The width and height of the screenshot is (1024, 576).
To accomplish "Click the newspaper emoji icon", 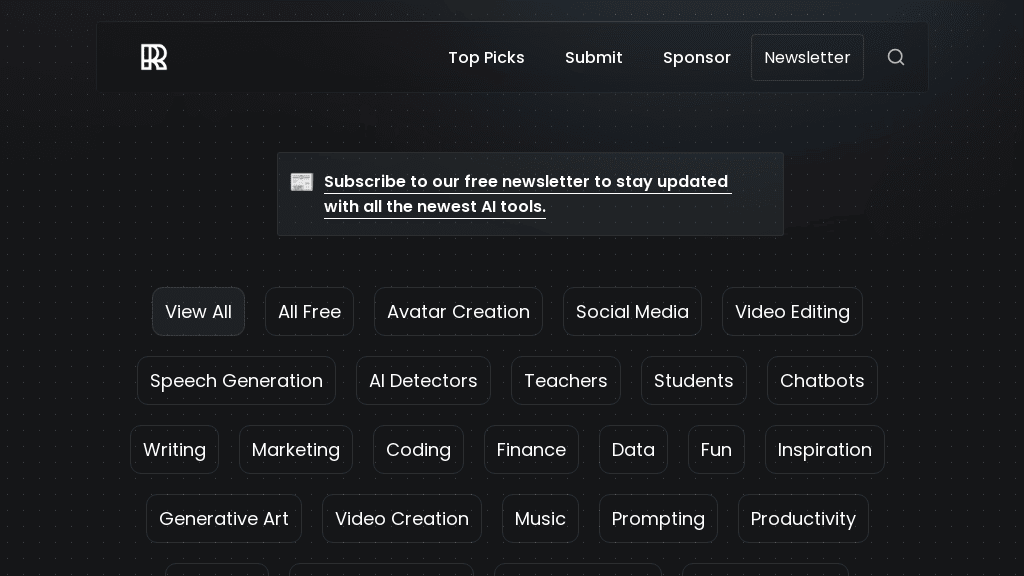I will pyautogui.click(x=302, y=182).
